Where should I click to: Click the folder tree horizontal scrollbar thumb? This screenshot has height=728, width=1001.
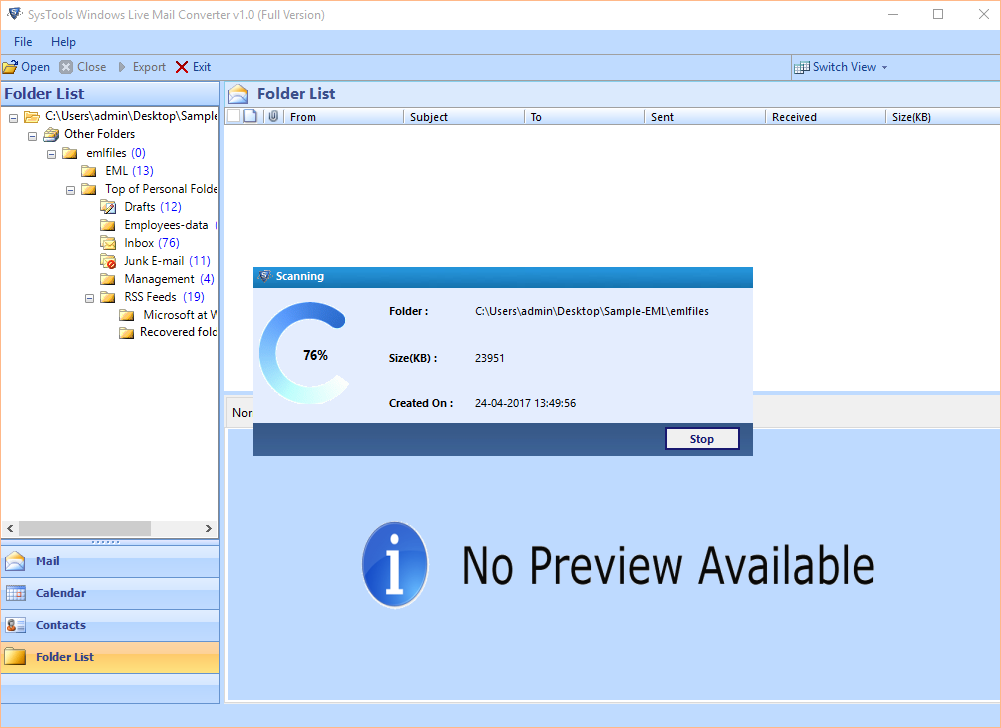85,528
